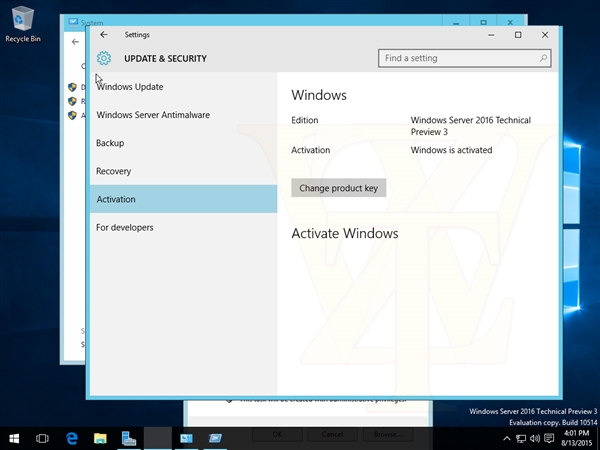Open Server Manager from the taskbar
600x450 pixels.
pyautogui.click(x=129, y=438)
